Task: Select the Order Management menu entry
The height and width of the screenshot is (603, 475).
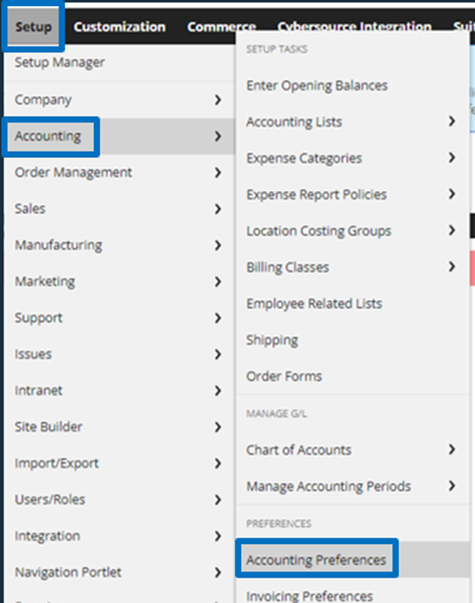Action: point(73,172)
